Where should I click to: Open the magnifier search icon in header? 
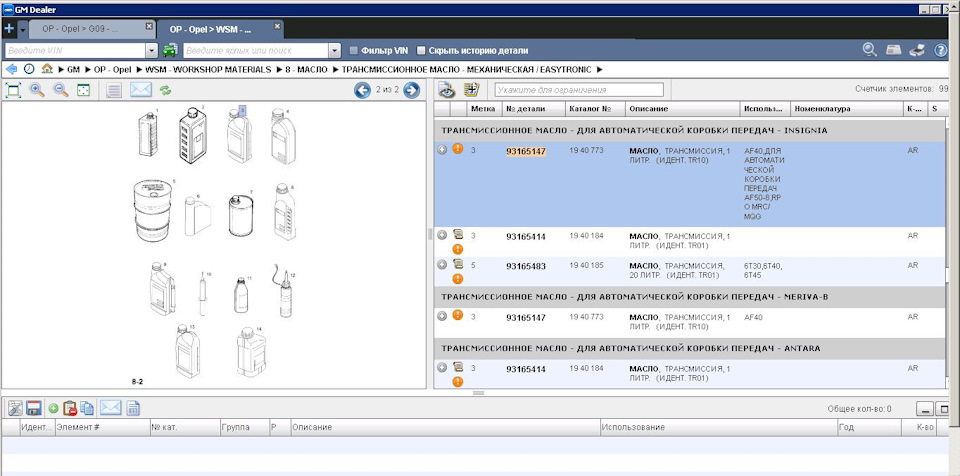click(x=870, y=50)
